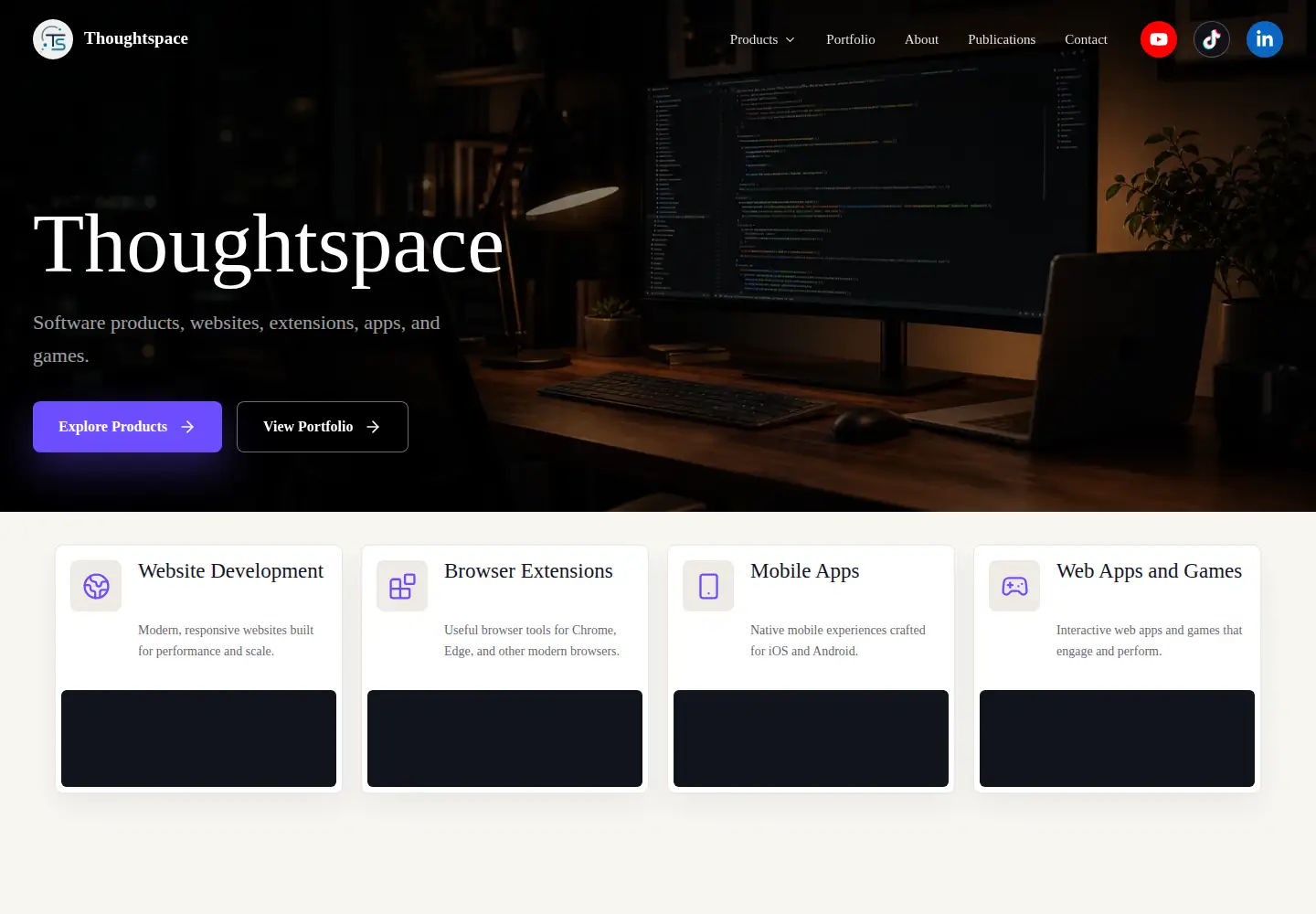
Task: Select the Website Development preview image
Action: coord(198,739)
